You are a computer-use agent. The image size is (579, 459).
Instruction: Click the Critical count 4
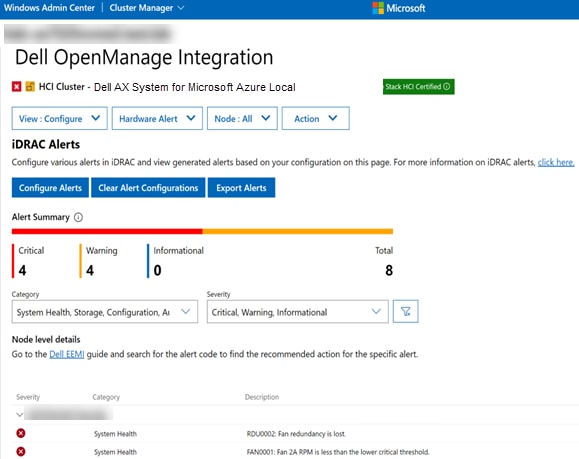tap(22, 270)
